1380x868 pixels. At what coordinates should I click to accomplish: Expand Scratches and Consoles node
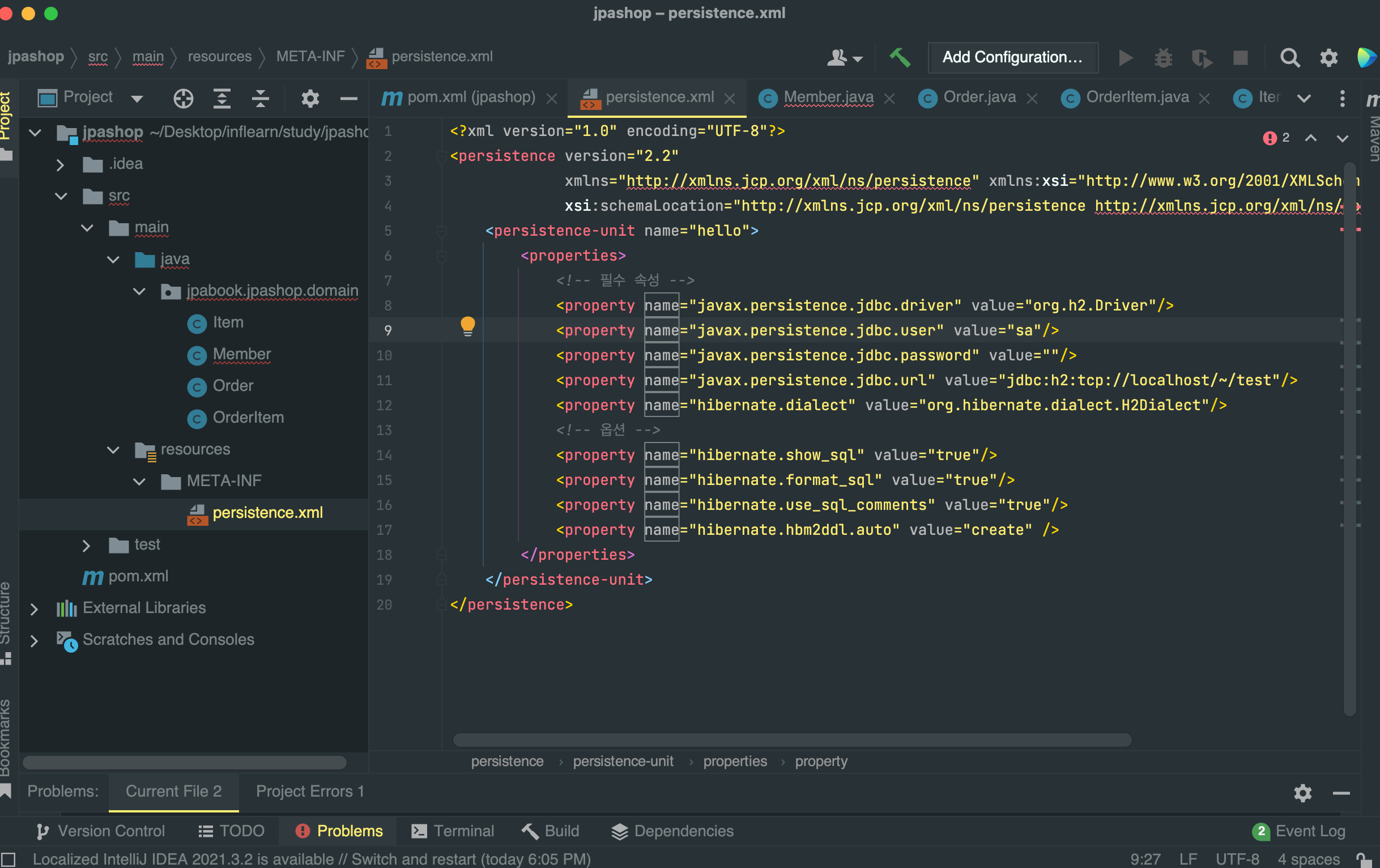(x=35, y=641)
